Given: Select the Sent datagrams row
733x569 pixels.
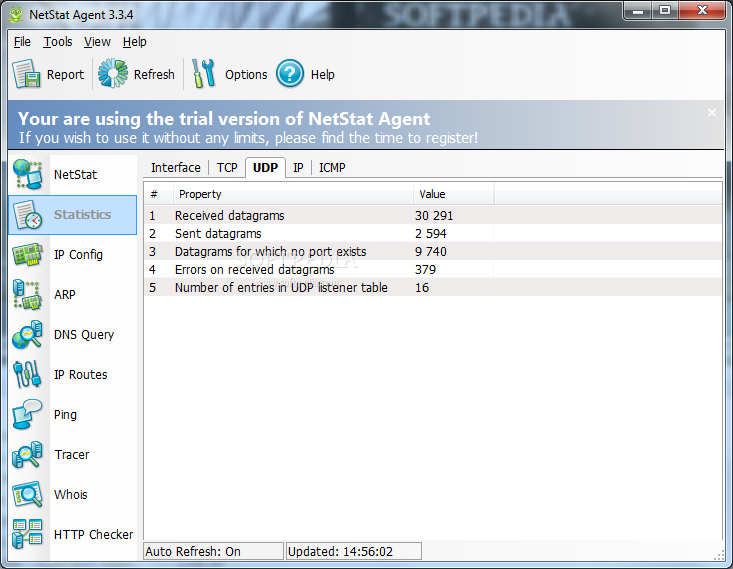Looking at the screenshot, I should pyautogui.click(x=433, y=233).
